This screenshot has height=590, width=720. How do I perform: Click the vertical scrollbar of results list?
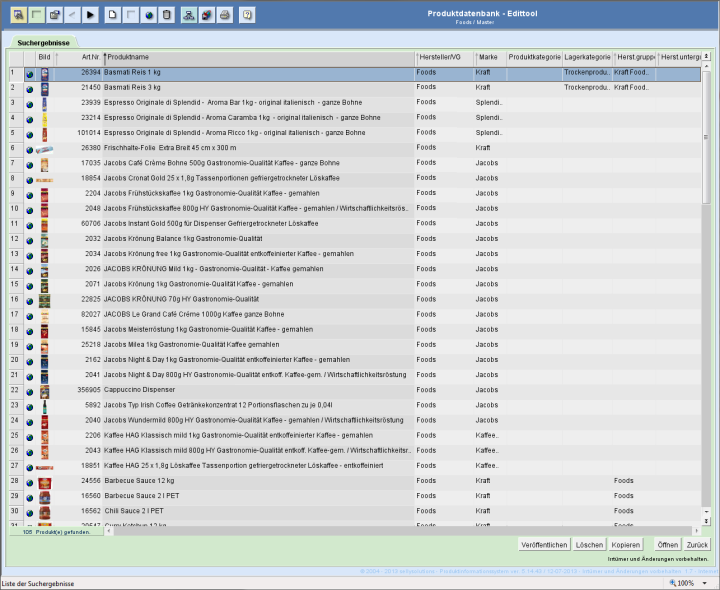click(706, 300)
